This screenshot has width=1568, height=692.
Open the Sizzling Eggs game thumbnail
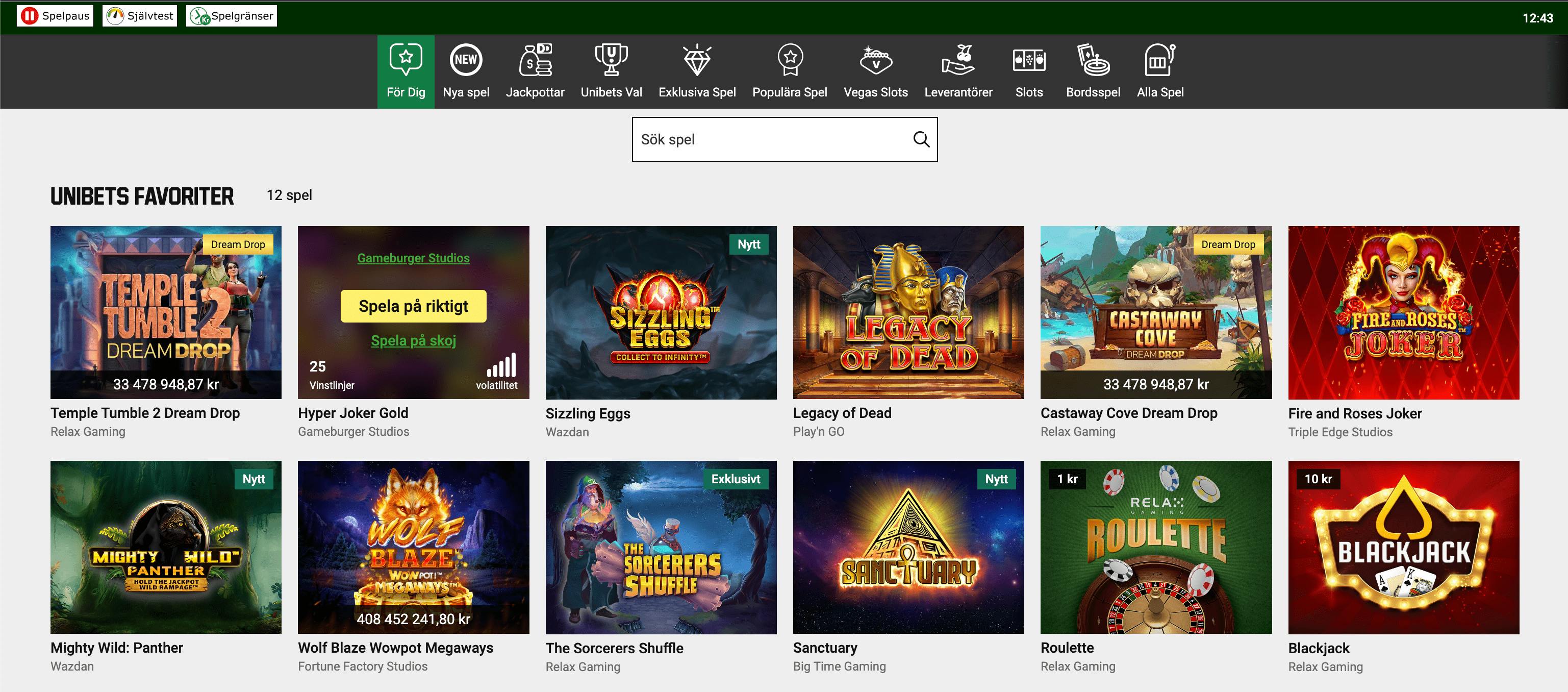tap(661, 312)
